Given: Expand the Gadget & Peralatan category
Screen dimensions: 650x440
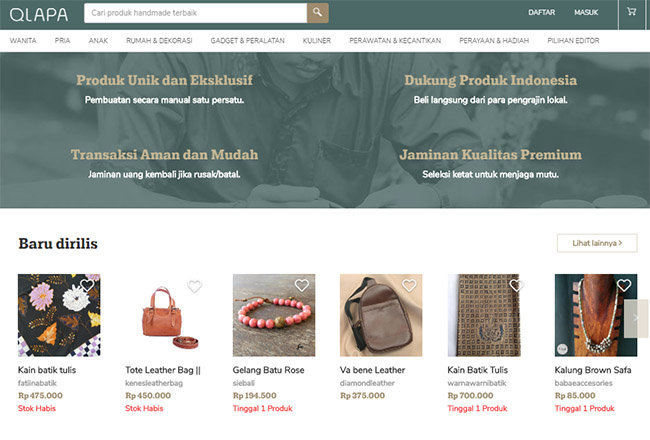Looking at the screenshot, I should pos(247,41).
